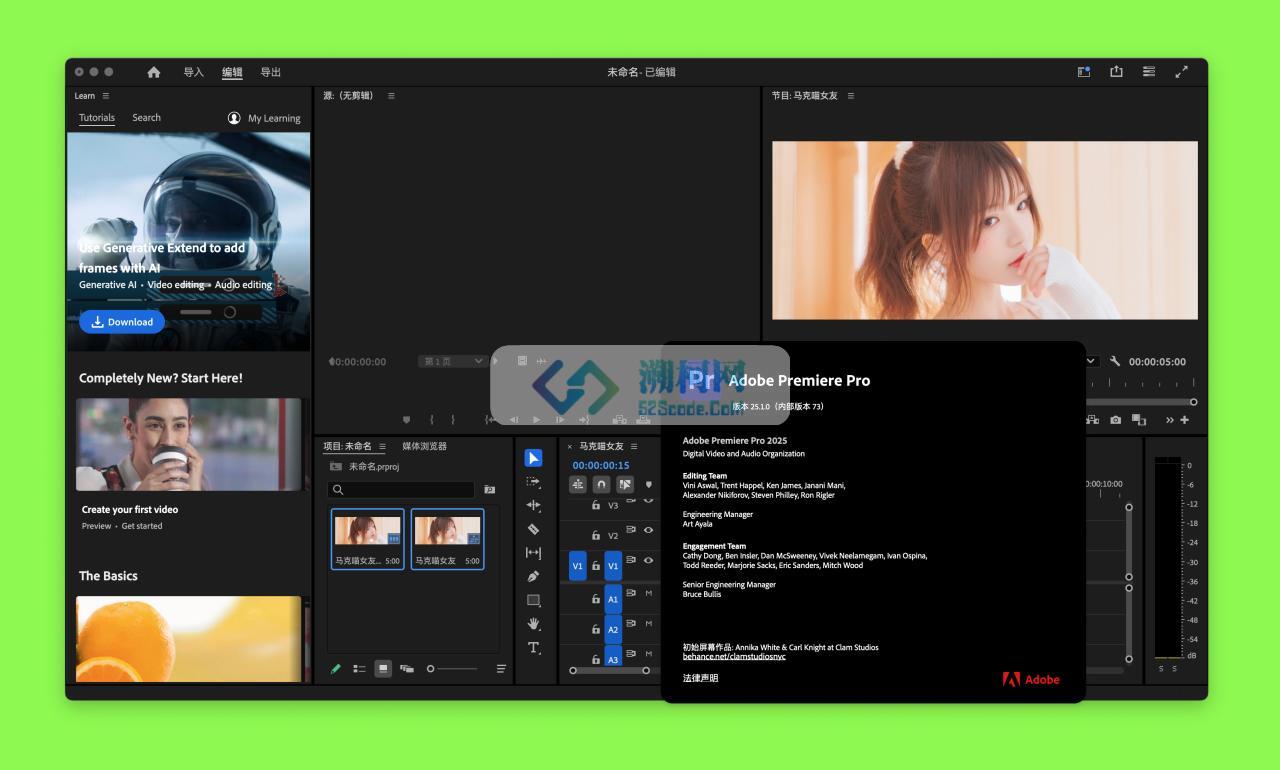Go to the Home screen icon
Image resolution: width=1280 pixels, height=770 pixels.
click(154, 72)
